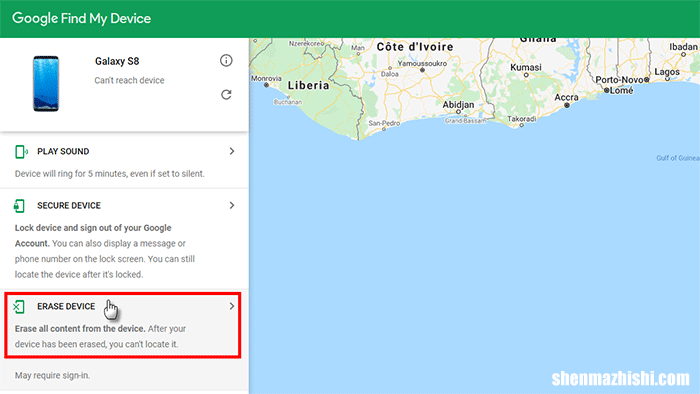Screen dimensions: 700x394
Task: Click the "May require sign-in." note
Action: 52,375
